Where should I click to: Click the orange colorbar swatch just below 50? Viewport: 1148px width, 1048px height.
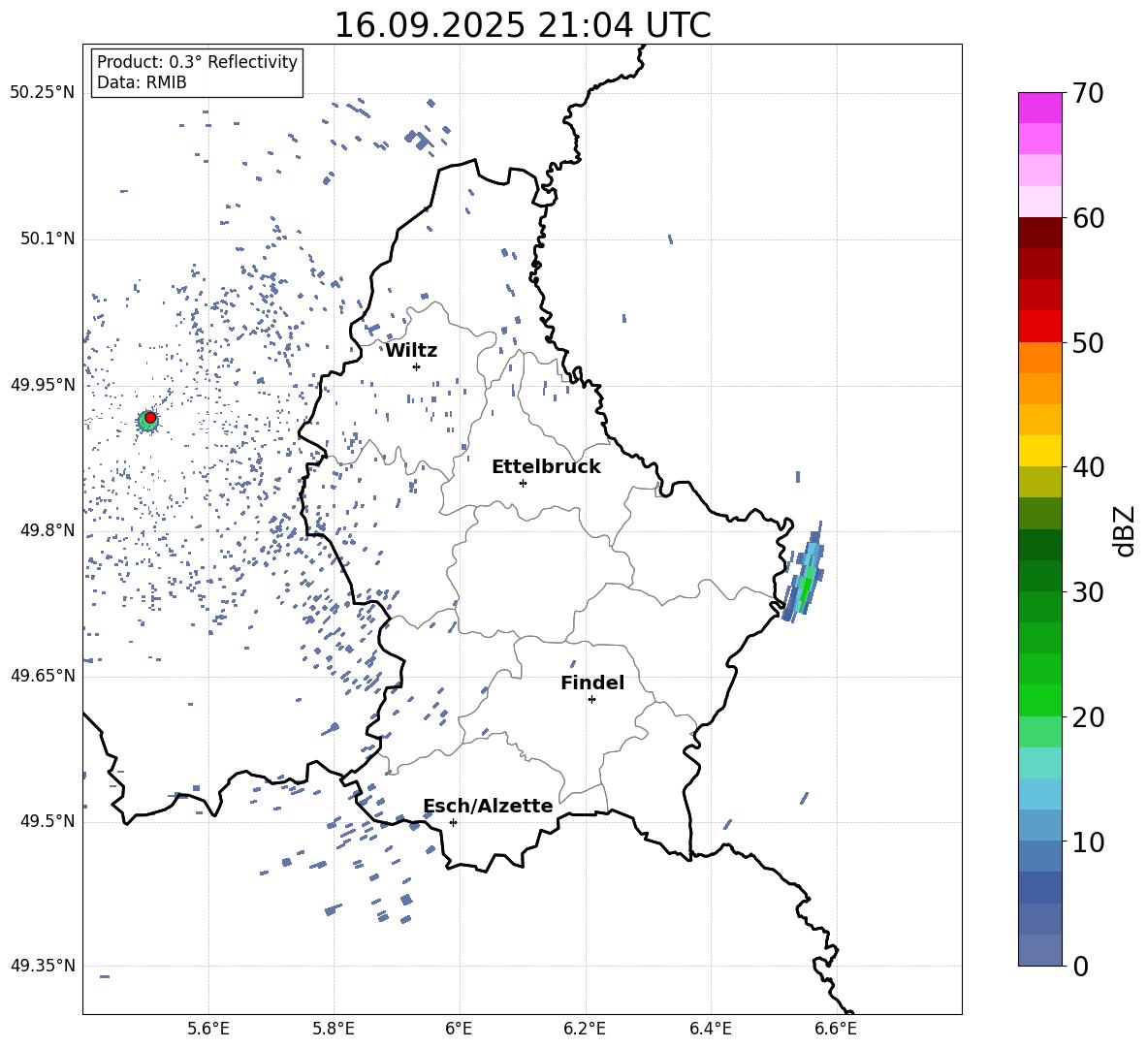pyautogui.click(x=1040, y=358)
